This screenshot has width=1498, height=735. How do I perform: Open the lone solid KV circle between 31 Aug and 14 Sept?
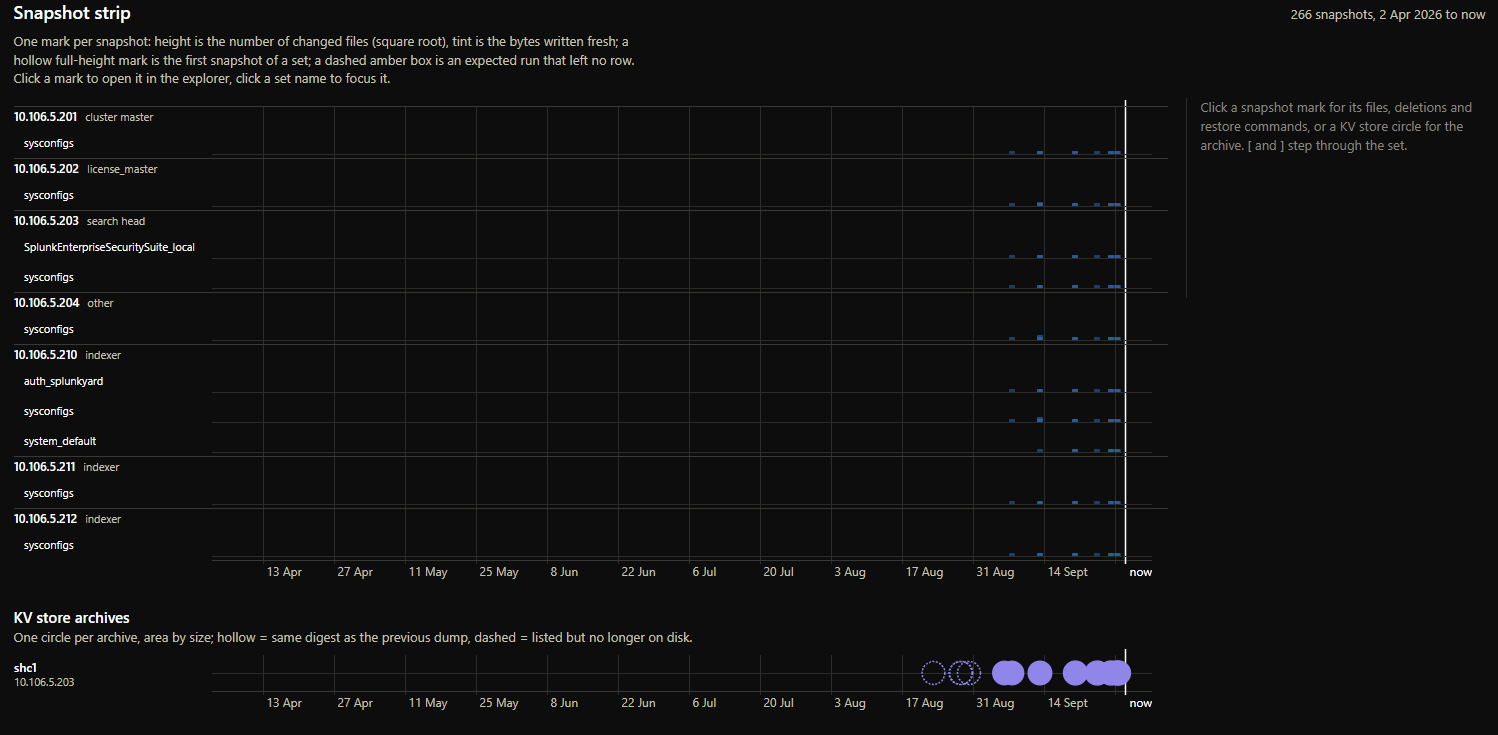click(x=1040, y=673)
